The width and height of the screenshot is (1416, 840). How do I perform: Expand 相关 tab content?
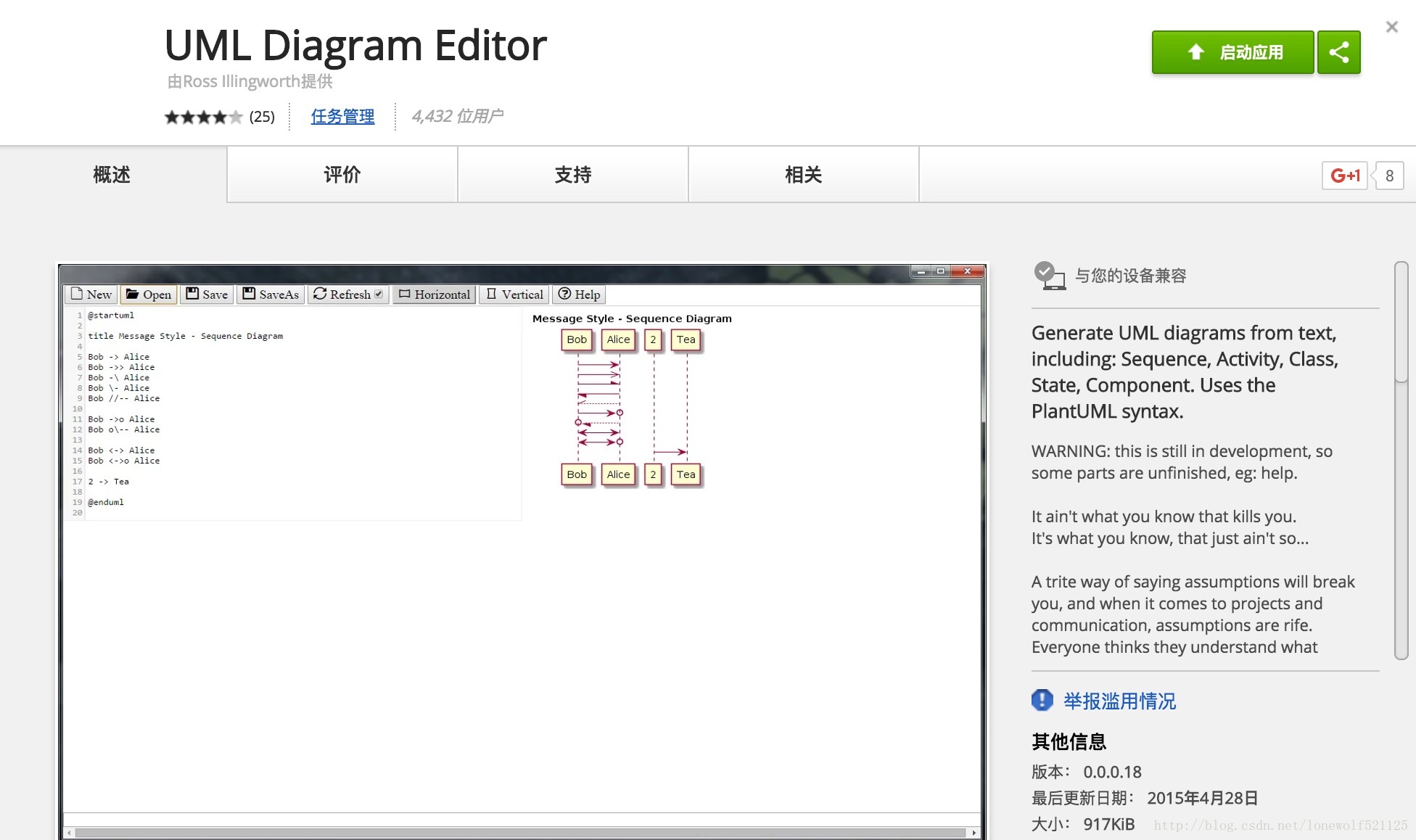point(803,175)
